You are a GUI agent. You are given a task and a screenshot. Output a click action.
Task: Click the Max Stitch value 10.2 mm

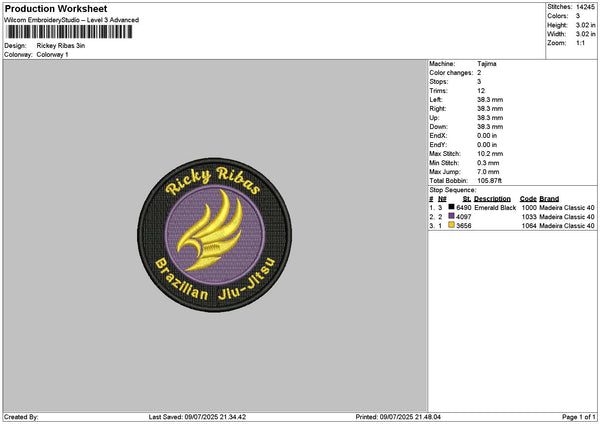coord(490,154)
